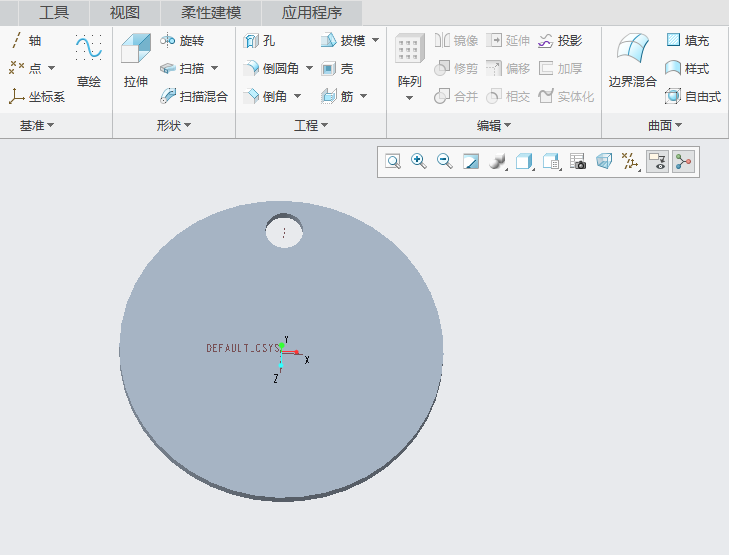Open the display style sphere-cube dropdown
The width and height of the screenshot is (729, 555).
(498, 162)
